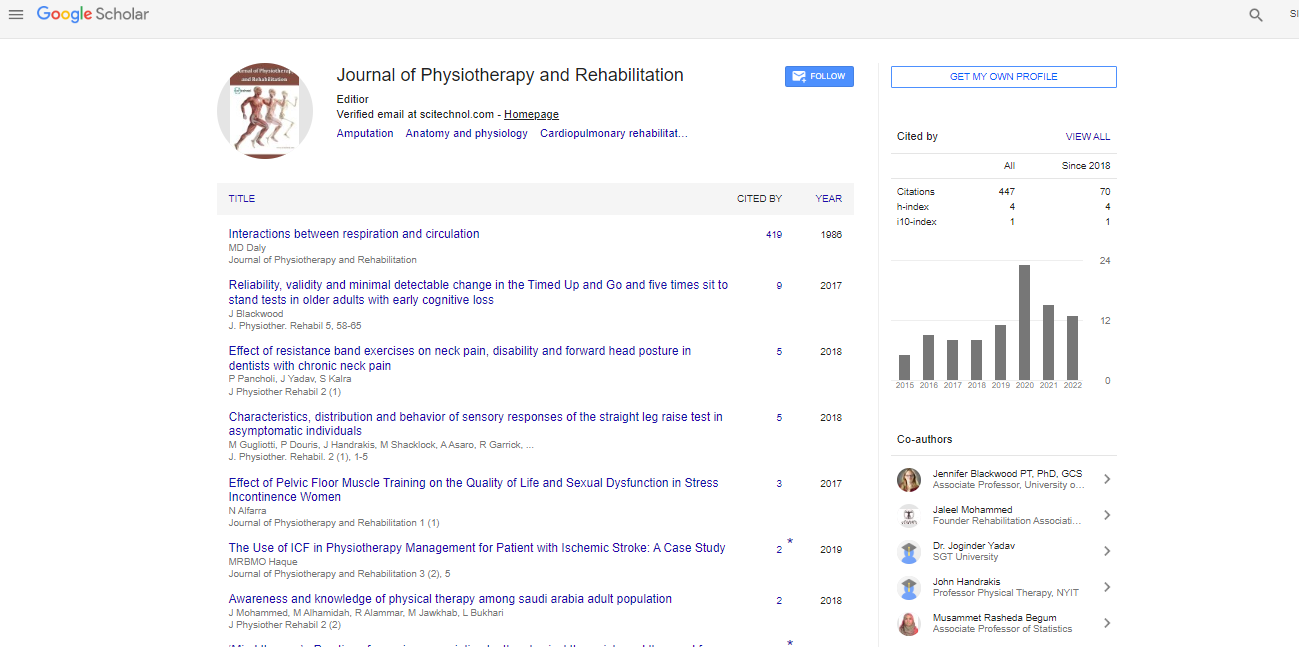Click 'SGT University' affiliation text

pyautogui.click(x=965, y=557)
